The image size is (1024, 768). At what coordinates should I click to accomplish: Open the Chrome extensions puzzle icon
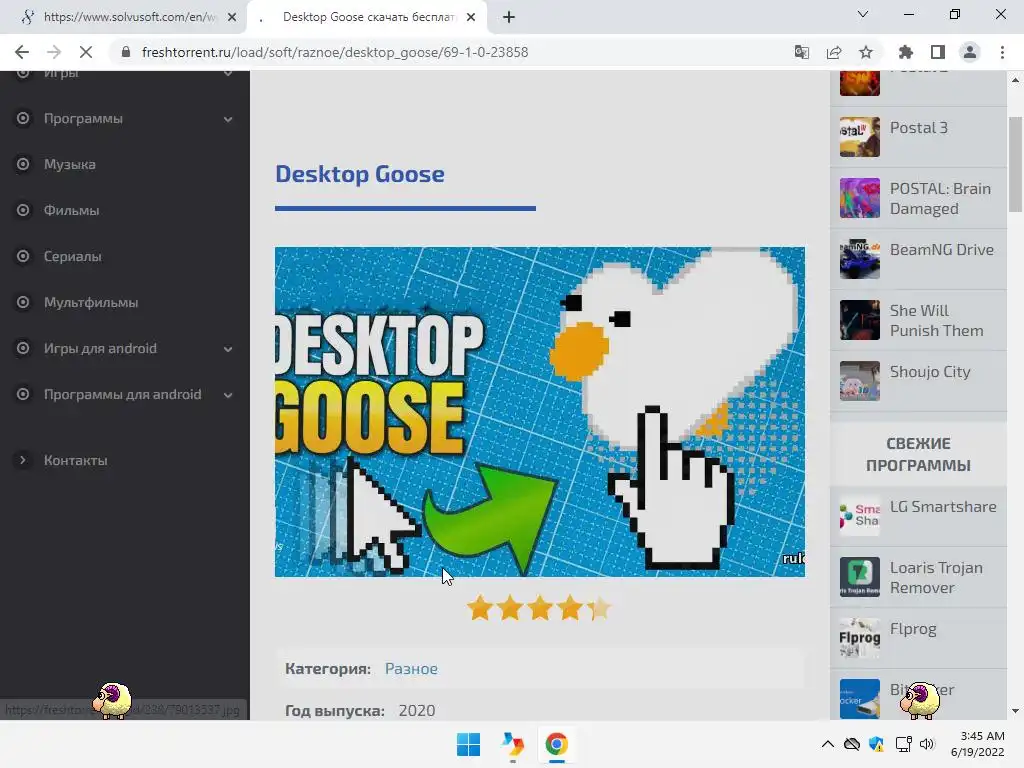click(x=906, y=52)
